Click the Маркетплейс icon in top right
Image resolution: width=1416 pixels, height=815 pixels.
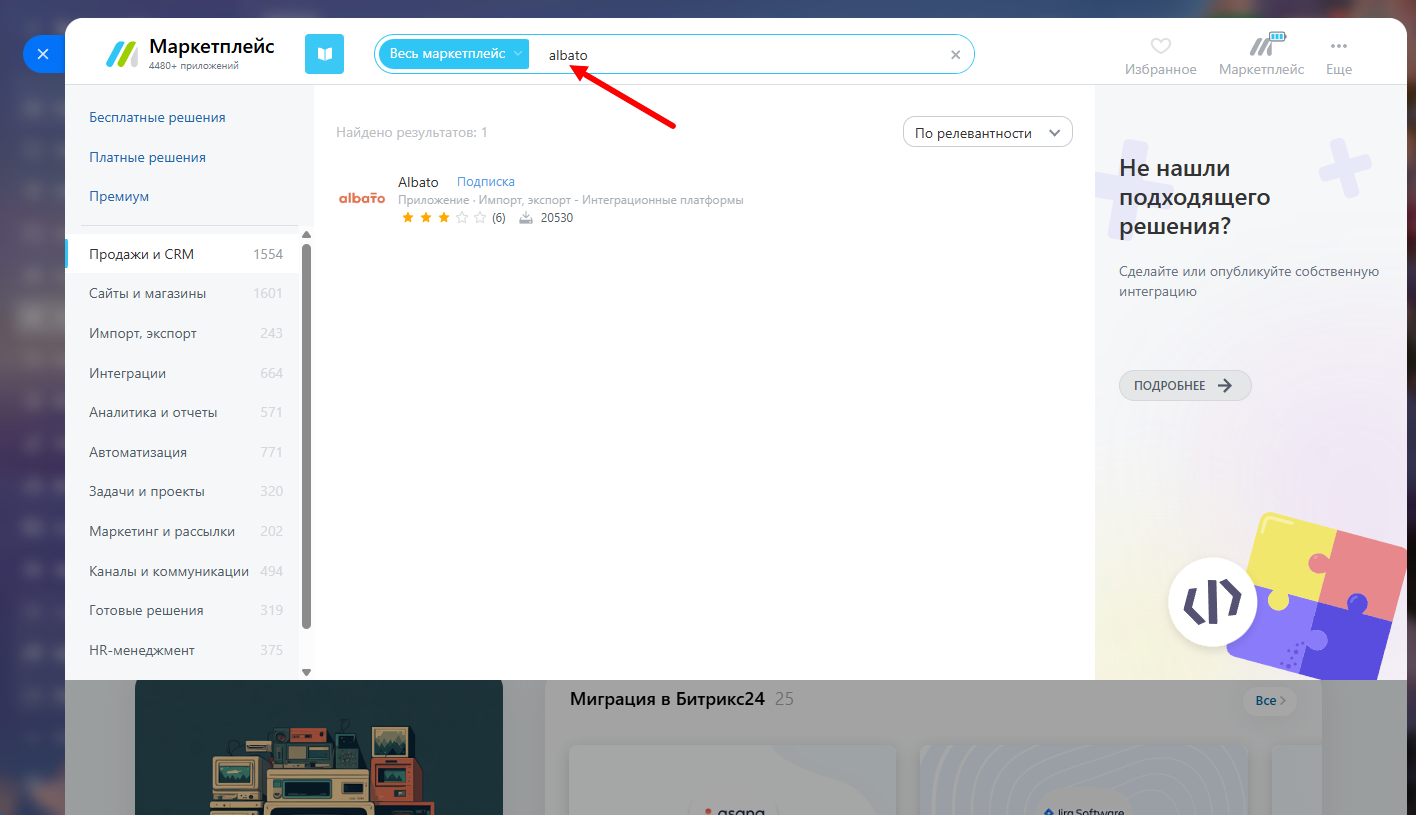tap(1261, 46)
